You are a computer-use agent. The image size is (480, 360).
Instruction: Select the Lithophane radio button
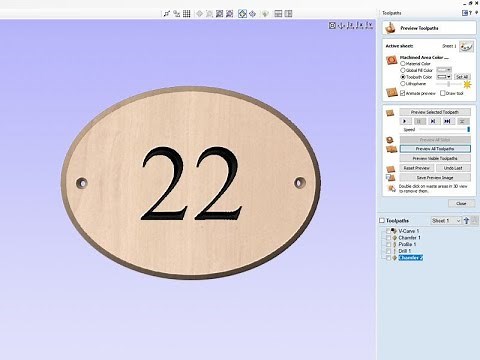[403, 84]
